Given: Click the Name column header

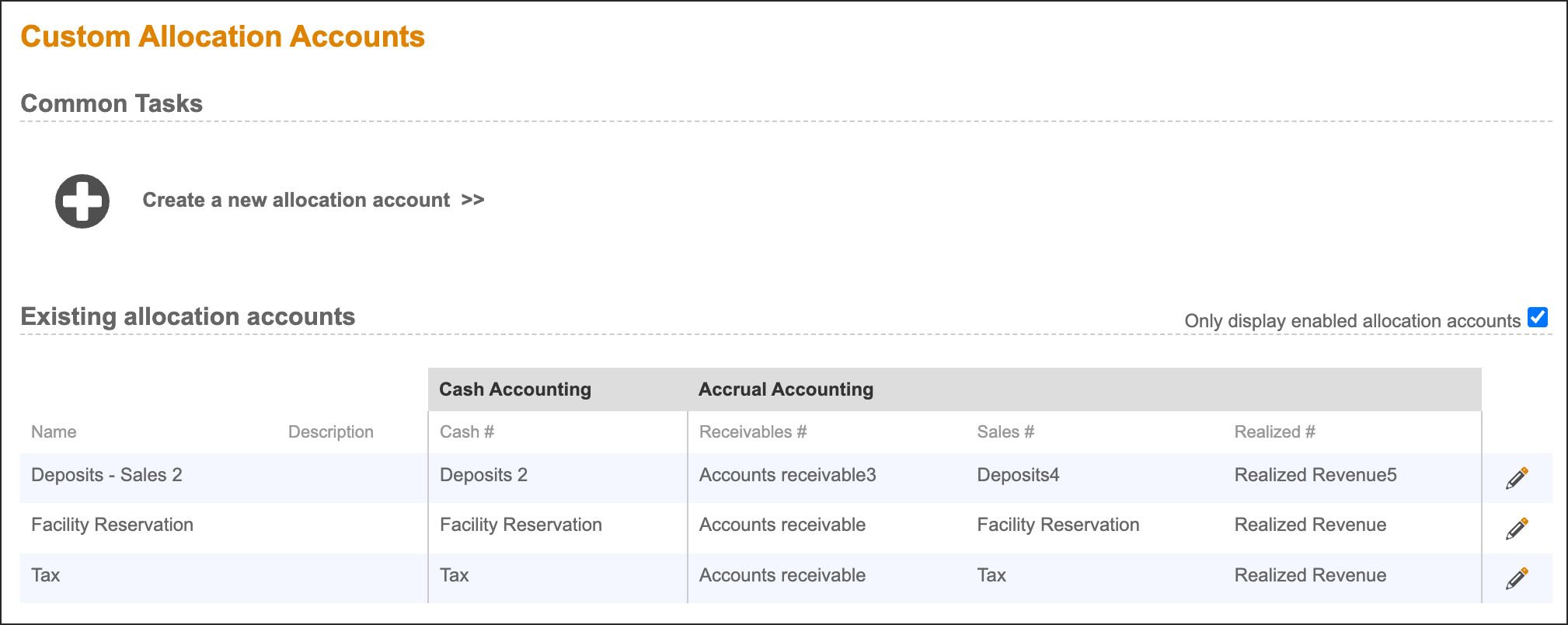Looking at the screenshot, I should tap(54, 432).
